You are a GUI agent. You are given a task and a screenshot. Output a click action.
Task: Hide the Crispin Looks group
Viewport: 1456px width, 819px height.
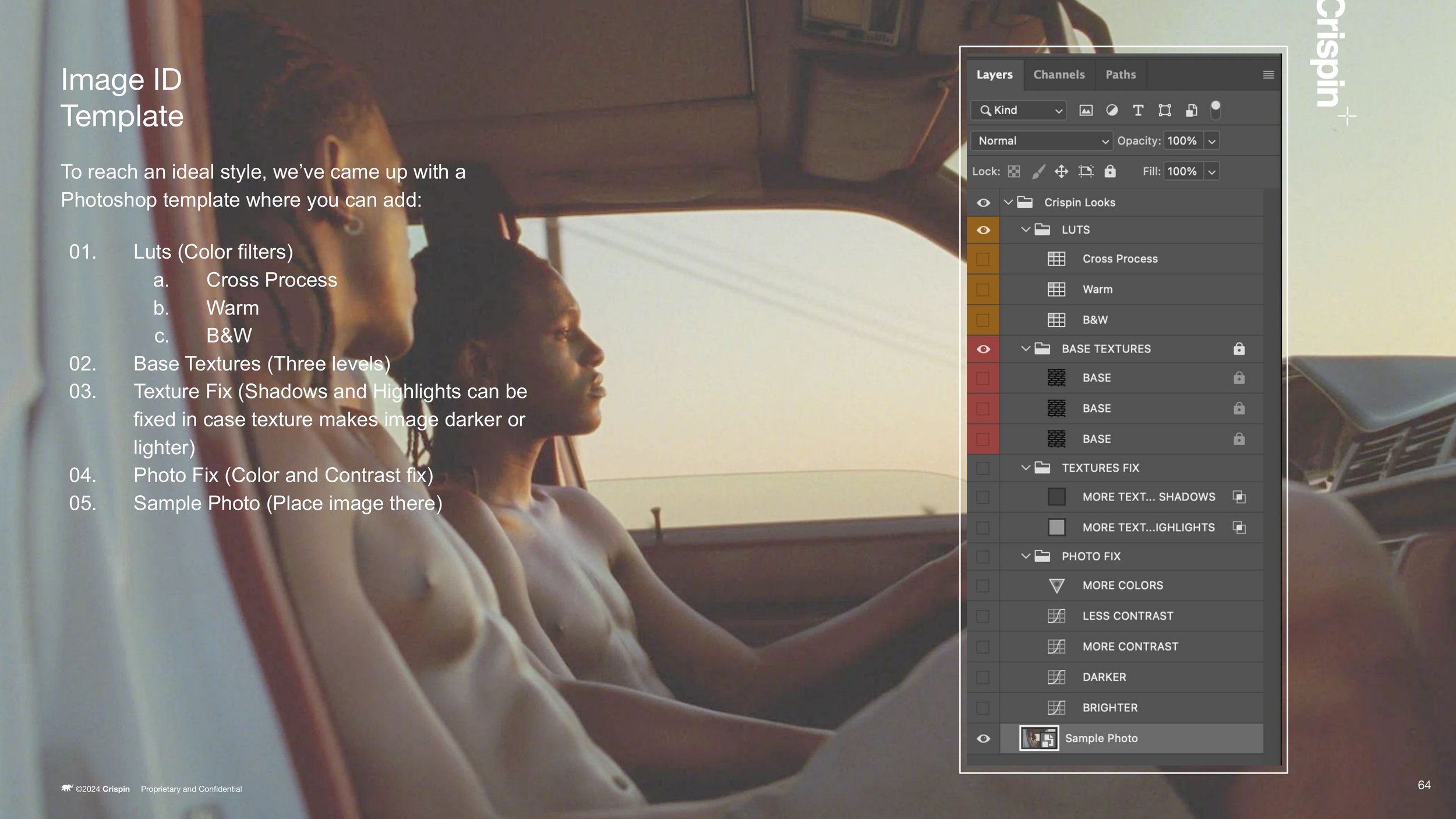click(x=983, y=203)
